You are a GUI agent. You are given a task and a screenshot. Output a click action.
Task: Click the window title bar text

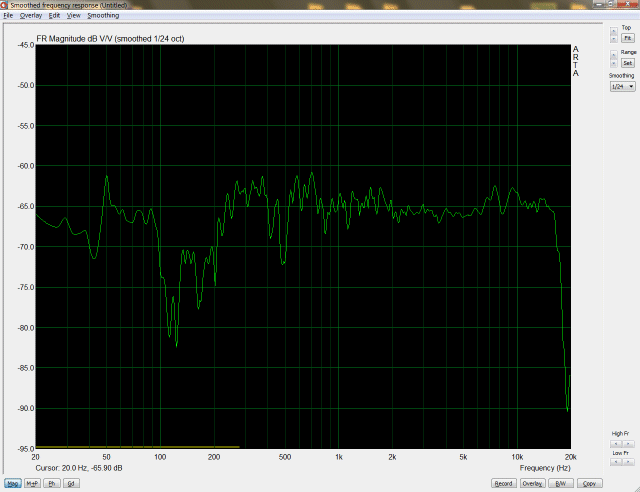(x=69, y=5)
